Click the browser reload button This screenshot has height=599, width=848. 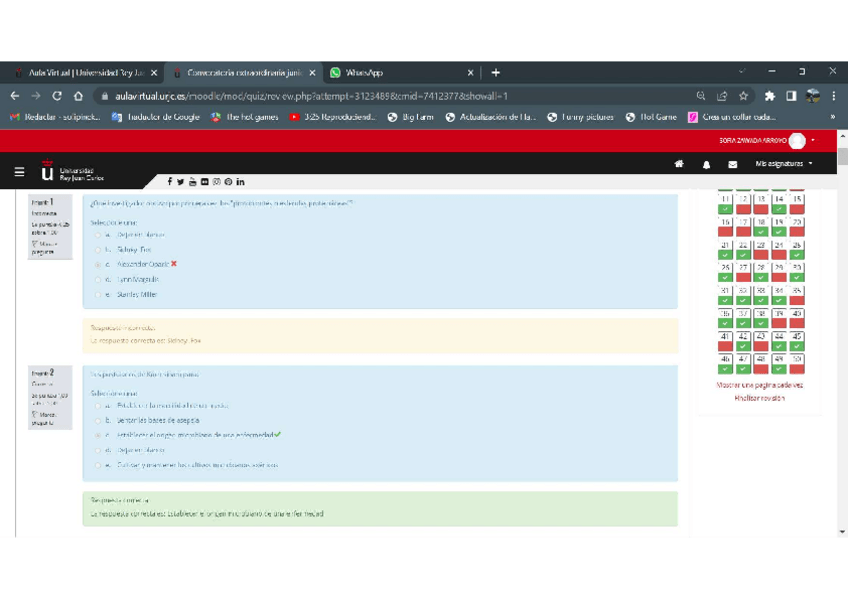coord(57,96)
